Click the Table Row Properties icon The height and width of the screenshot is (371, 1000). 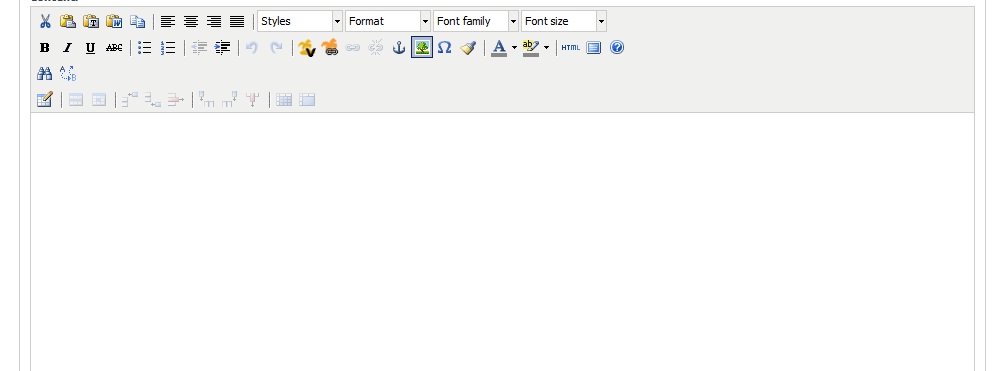coord(76,99)
